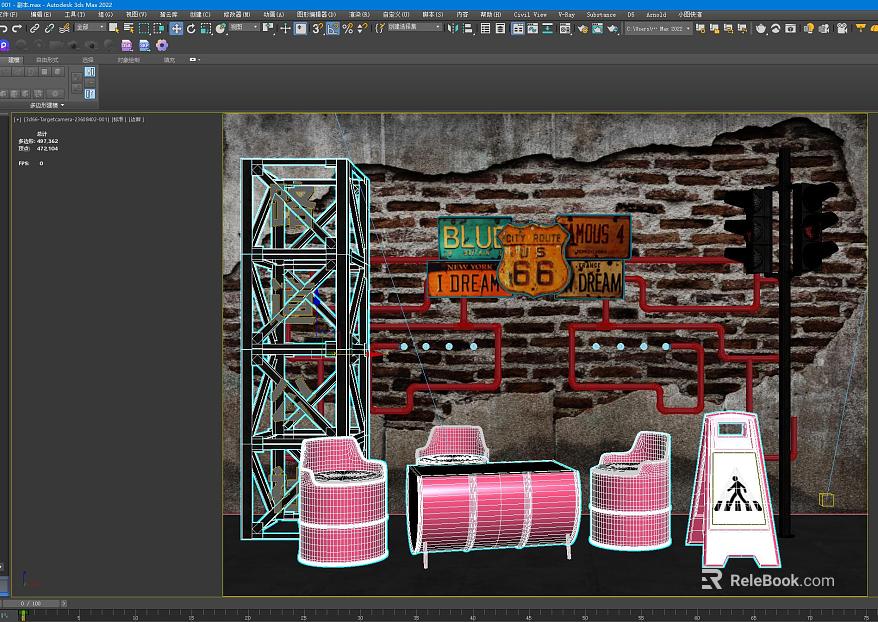Activate the Select and Move tool
Image resolution: width=878 pixels, height=622 pixels.
[x=176, y=28]
